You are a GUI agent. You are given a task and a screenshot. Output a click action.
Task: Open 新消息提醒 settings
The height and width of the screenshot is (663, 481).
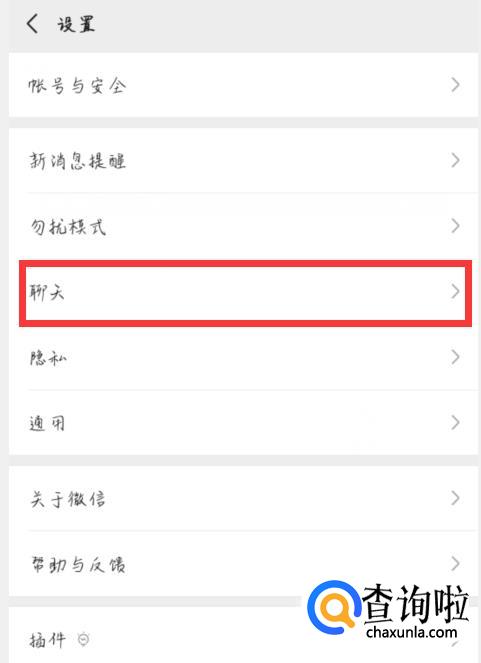243,161
